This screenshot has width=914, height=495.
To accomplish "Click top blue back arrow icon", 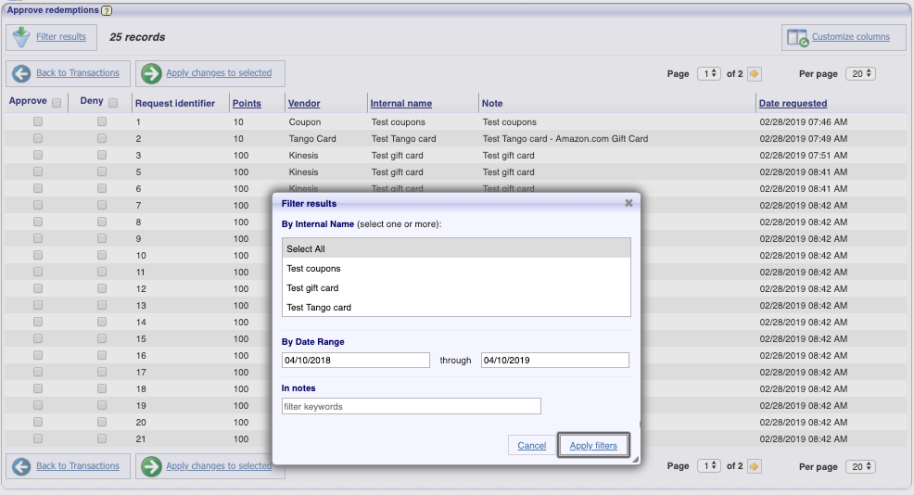I will 22,73.
